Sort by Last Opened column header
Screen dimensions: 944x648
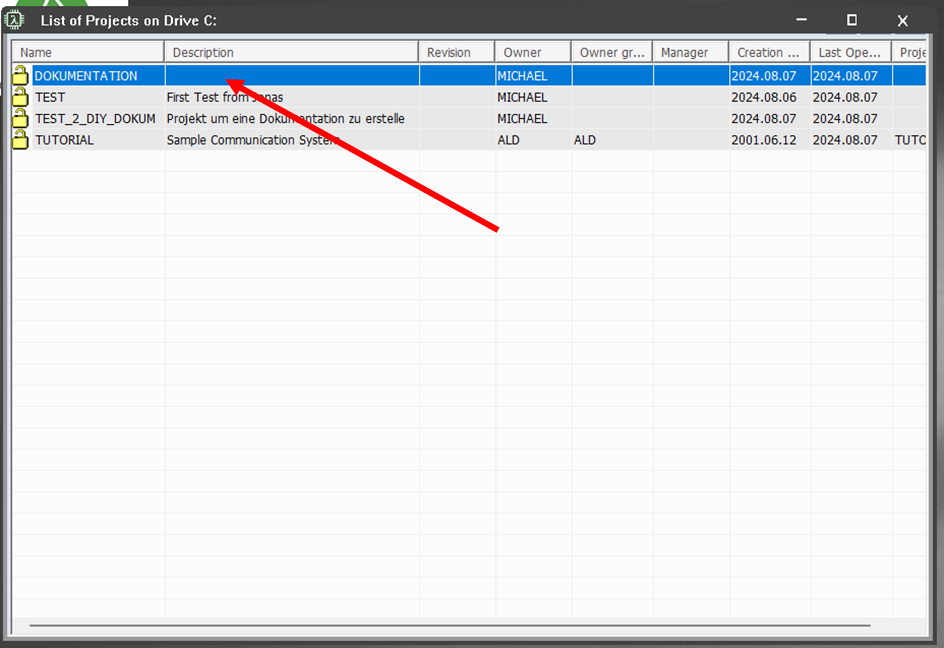850,52
